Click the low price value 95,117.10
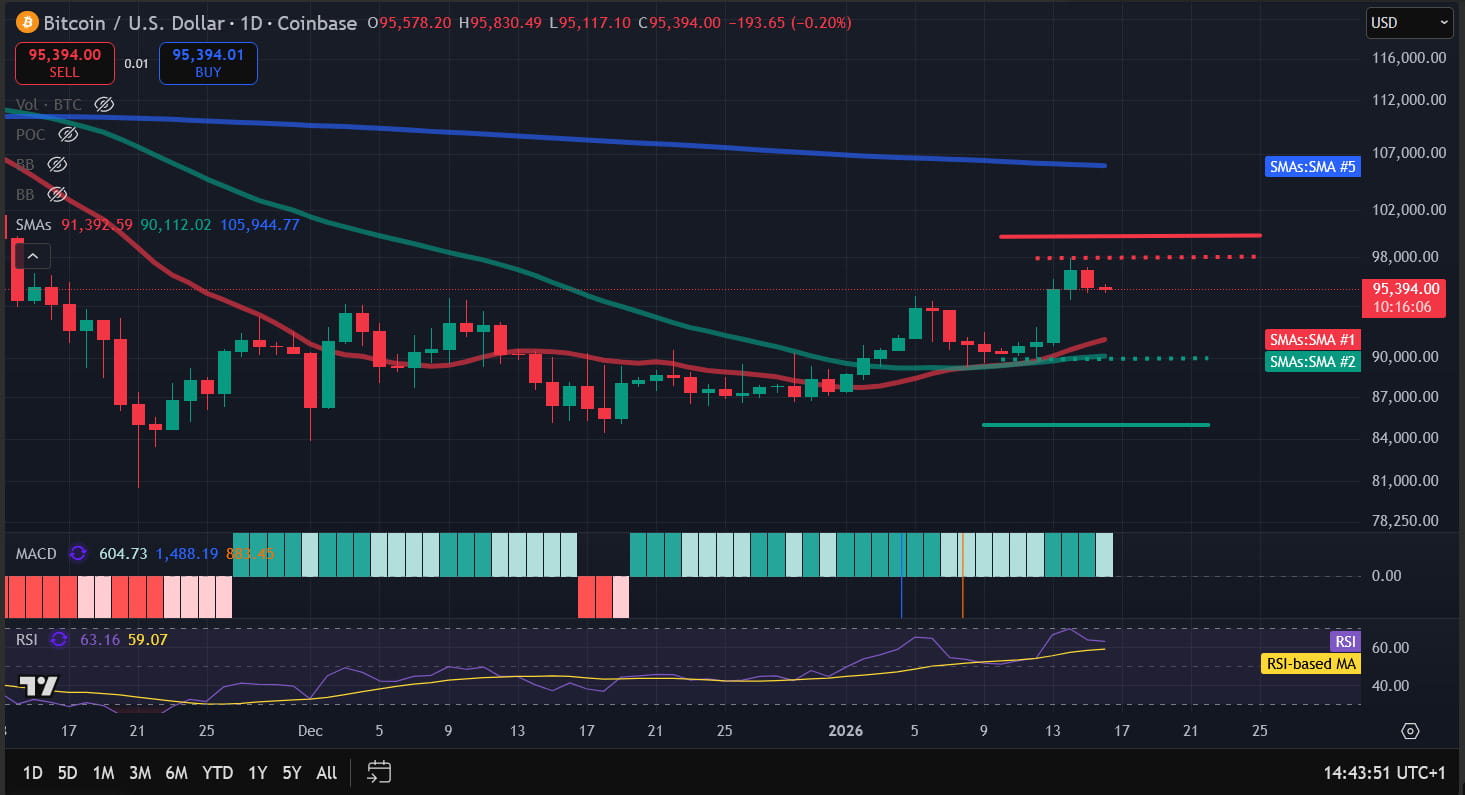1465x795 pixels. point(595,23)
